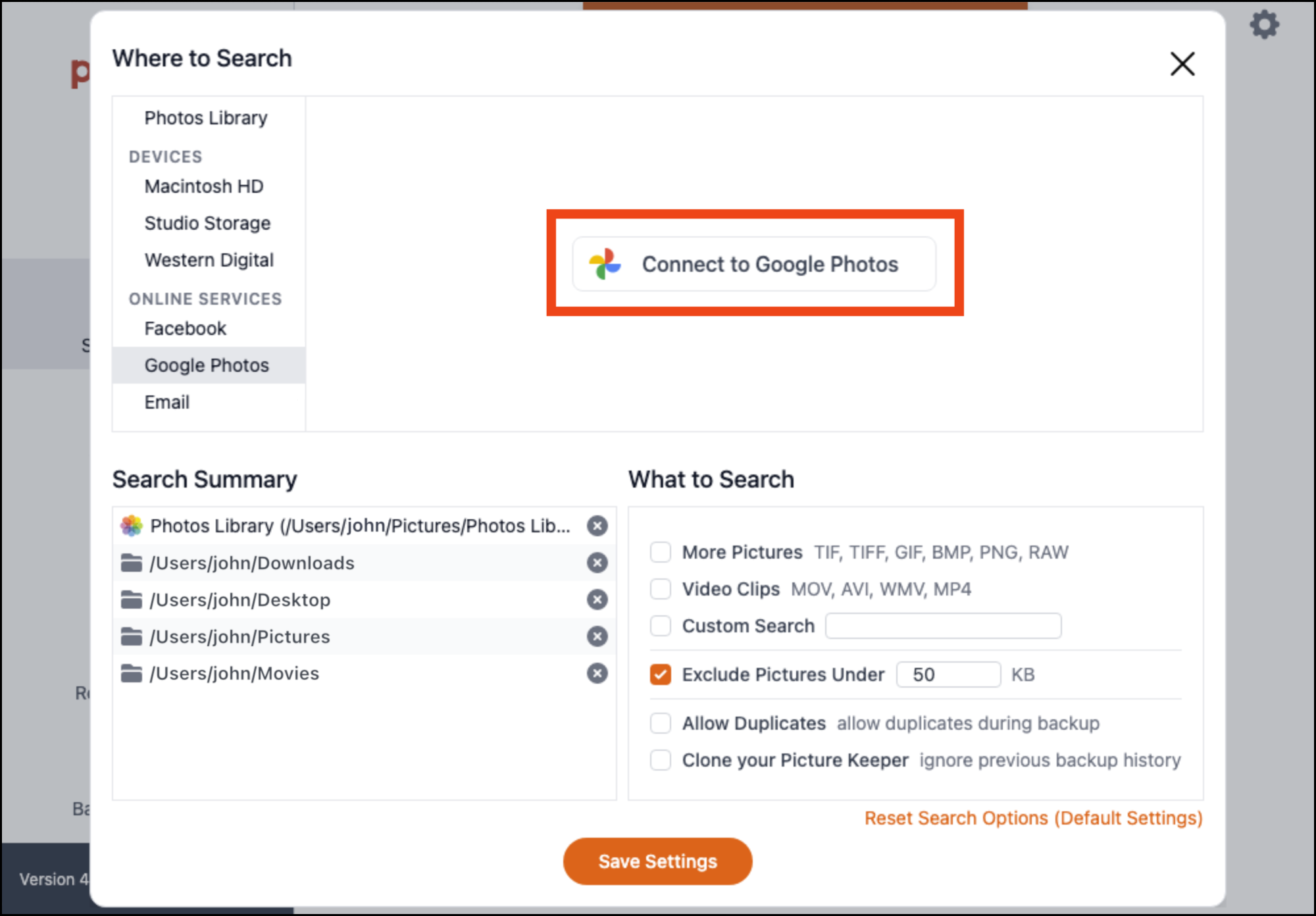Remove the Photos Library entry with its x icon

[597, 526]
